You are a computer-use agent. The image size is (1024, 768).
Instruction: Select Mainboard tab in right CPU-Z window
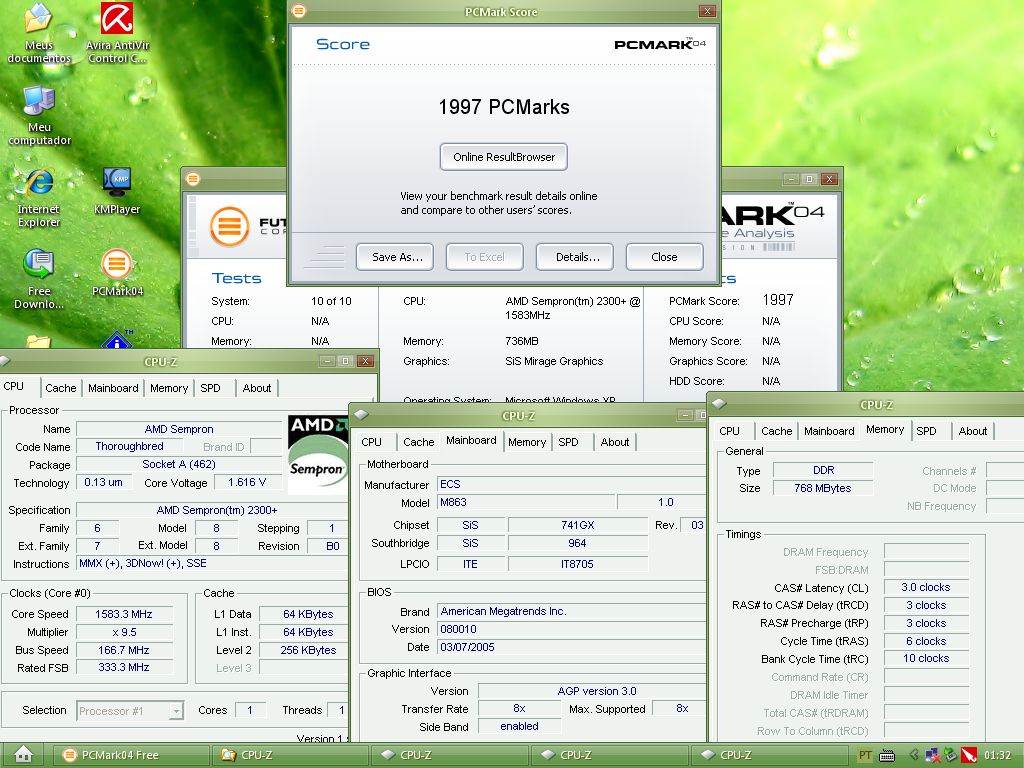click(x=829, y=431)
